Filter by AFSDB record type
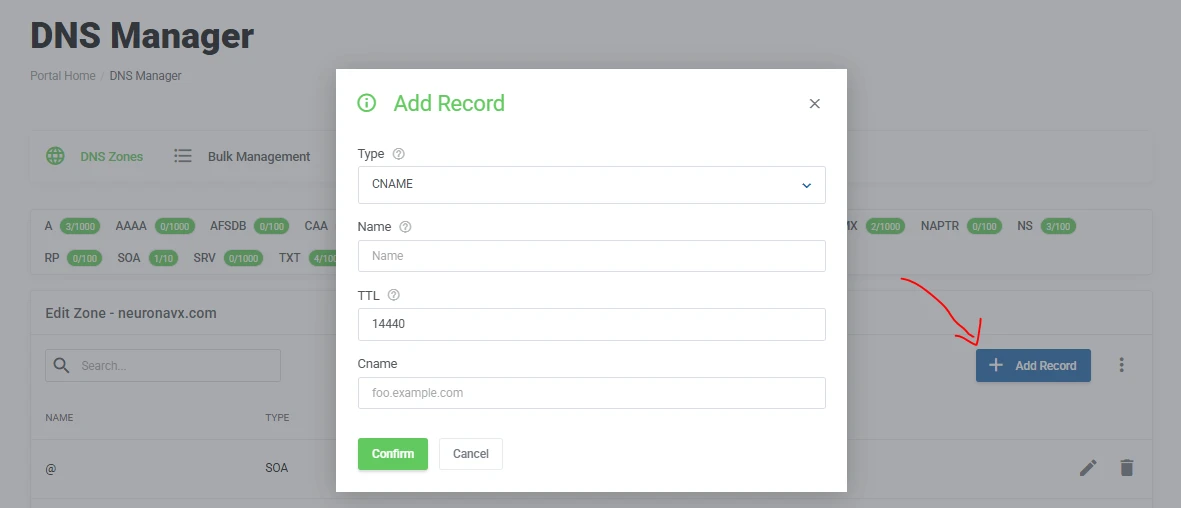 coord(228,225)
